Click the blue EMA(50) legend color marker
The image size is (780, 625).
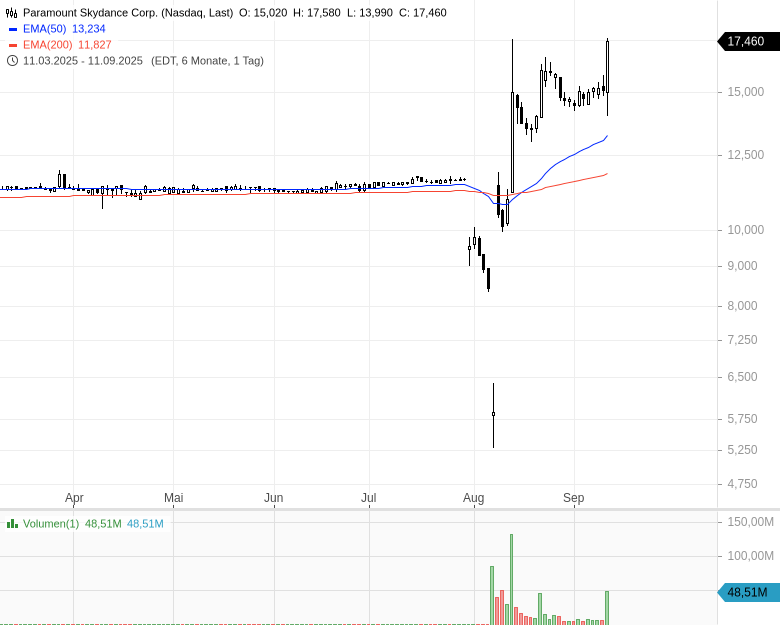pos(13,29)
